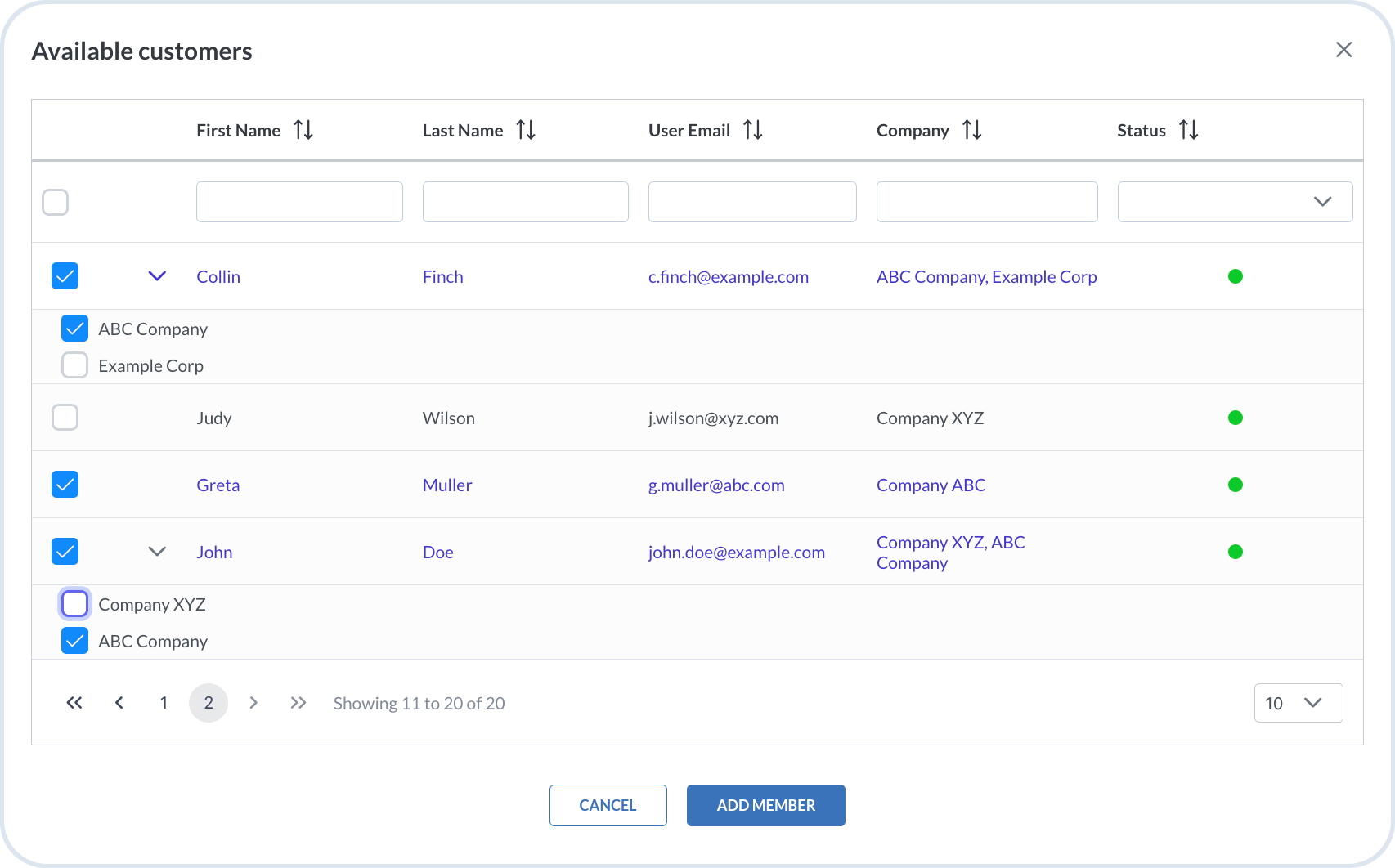Collapse Collin Finch's company list
Screen dimensions: 1395x868
(x=157, y=276)
